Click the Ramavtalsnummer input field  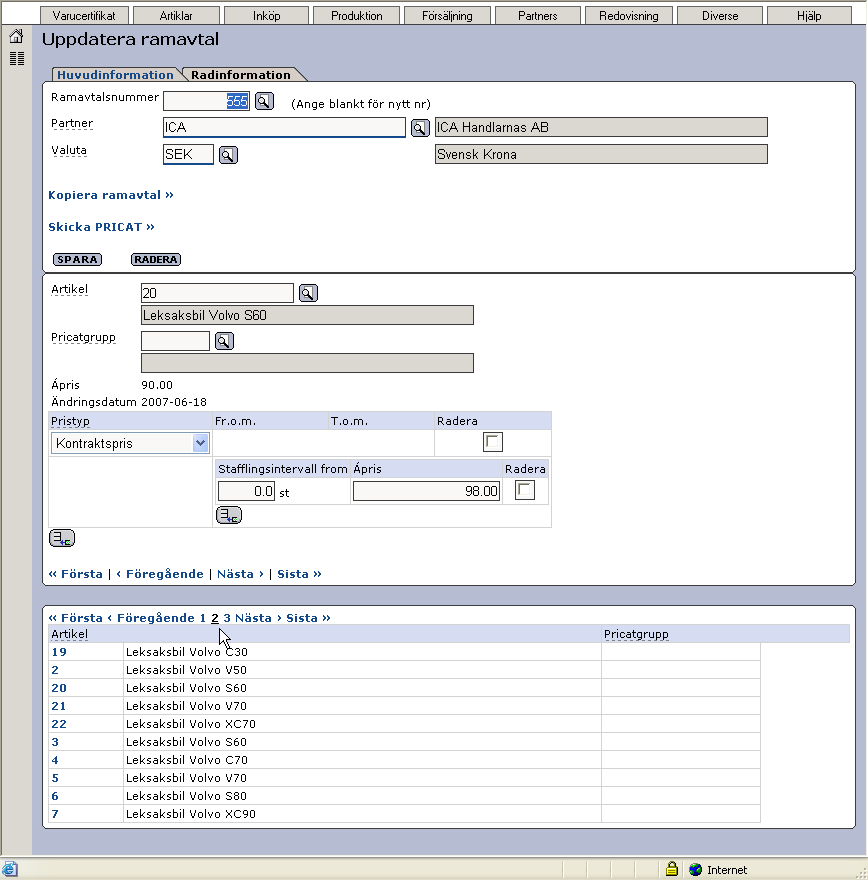coord(206,101)
